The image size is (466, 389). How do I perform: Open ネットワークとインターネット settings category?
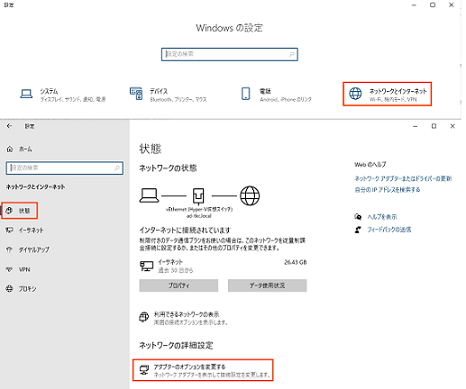tap(387, 94)
